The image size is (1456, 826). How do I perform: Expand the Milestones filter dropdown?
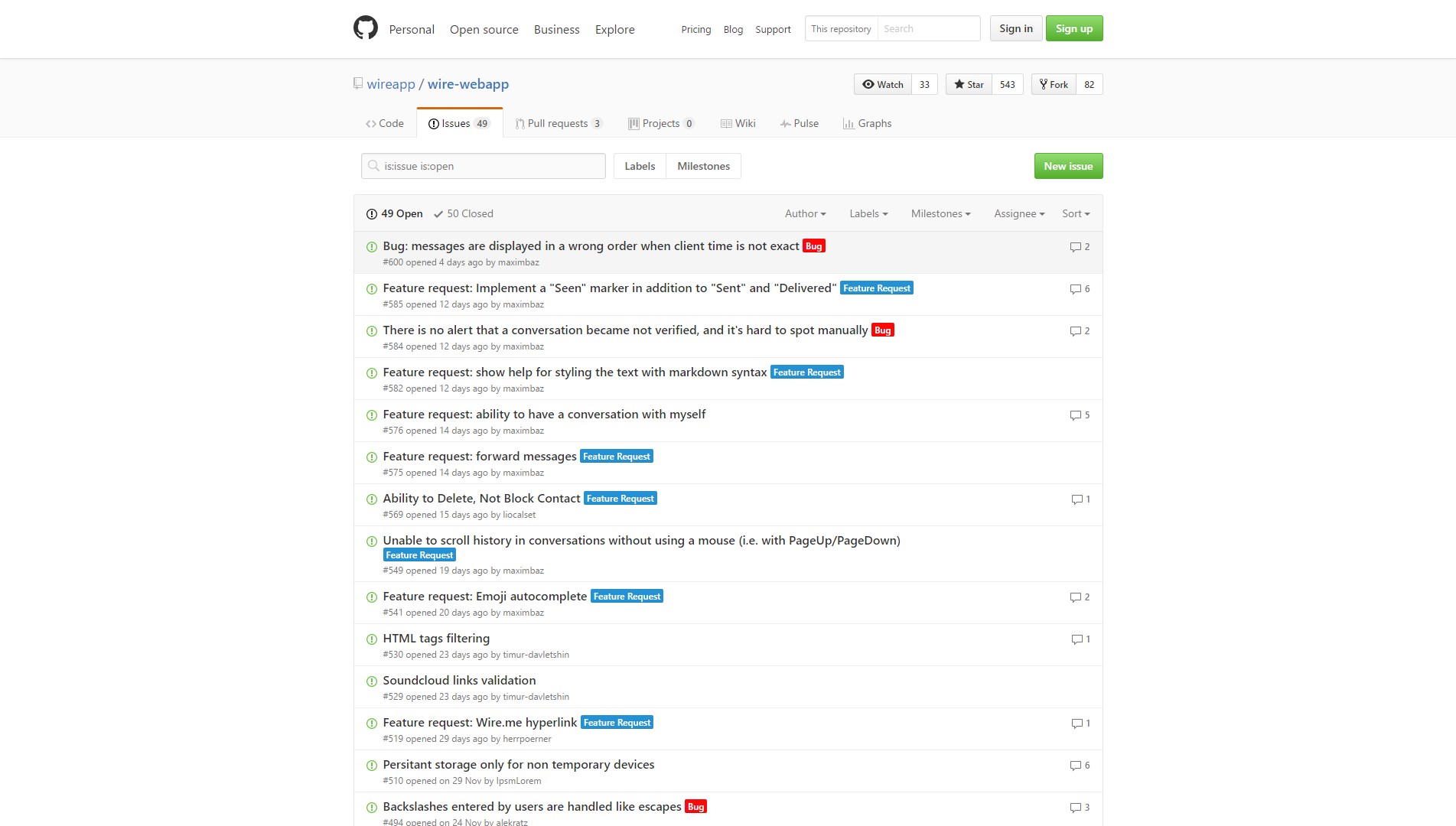coord(940,214)
